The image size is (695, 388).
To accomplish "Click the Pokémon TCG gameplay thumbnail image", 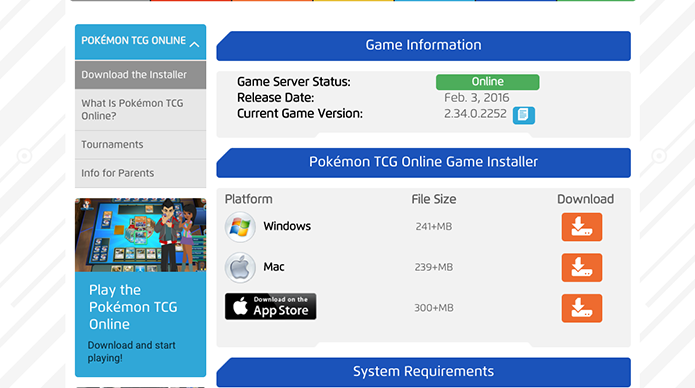I will [x=141, y=235].
